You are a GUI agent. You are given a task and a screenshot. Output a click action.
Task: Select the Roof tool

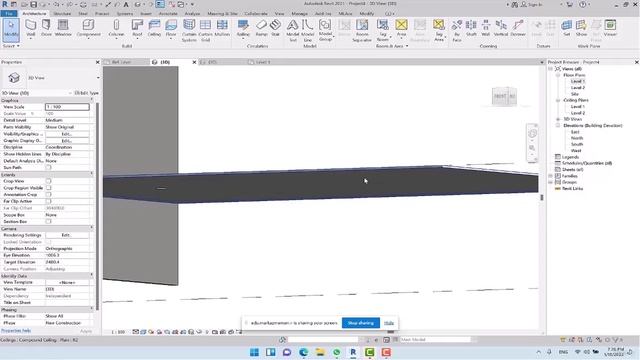[x=137, y=28]
